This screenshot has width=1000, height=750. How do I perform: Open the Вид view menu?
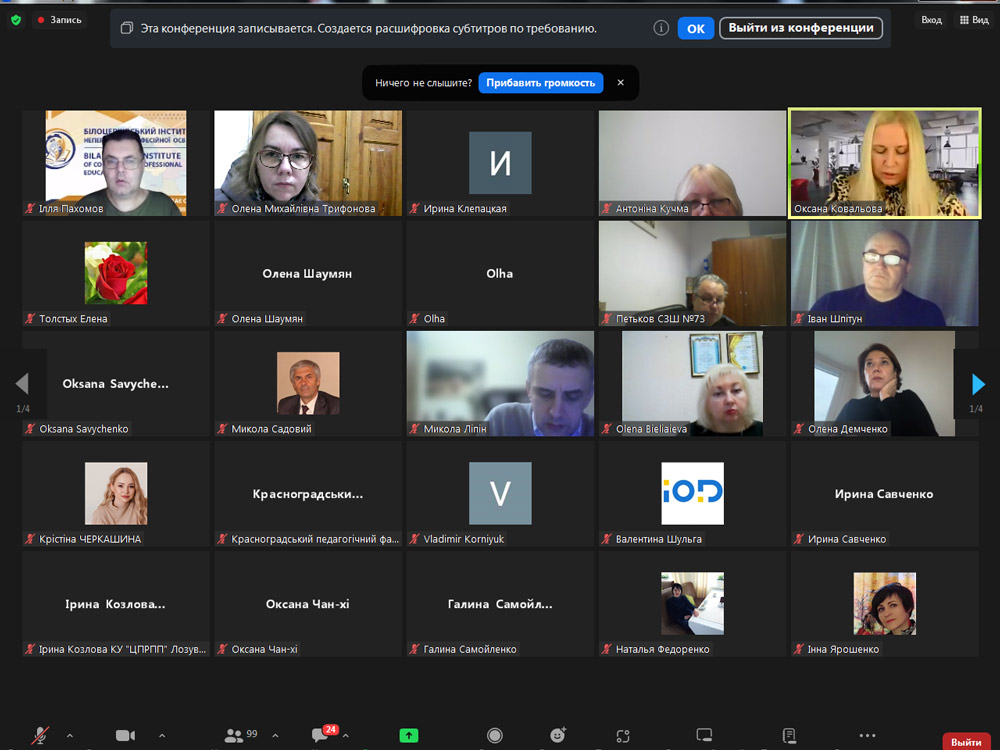974,20
